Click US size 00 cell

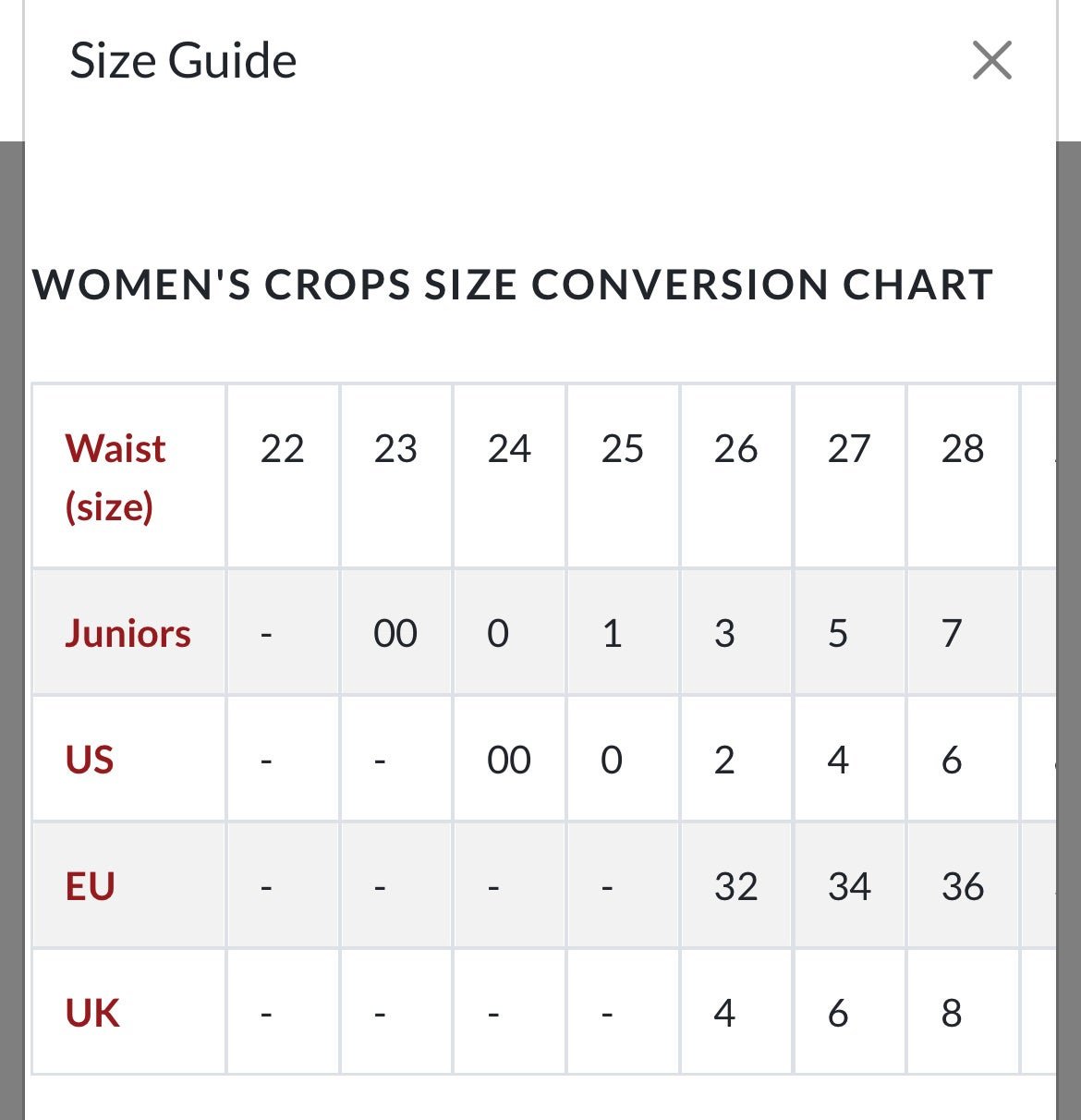tap(509, 760)
